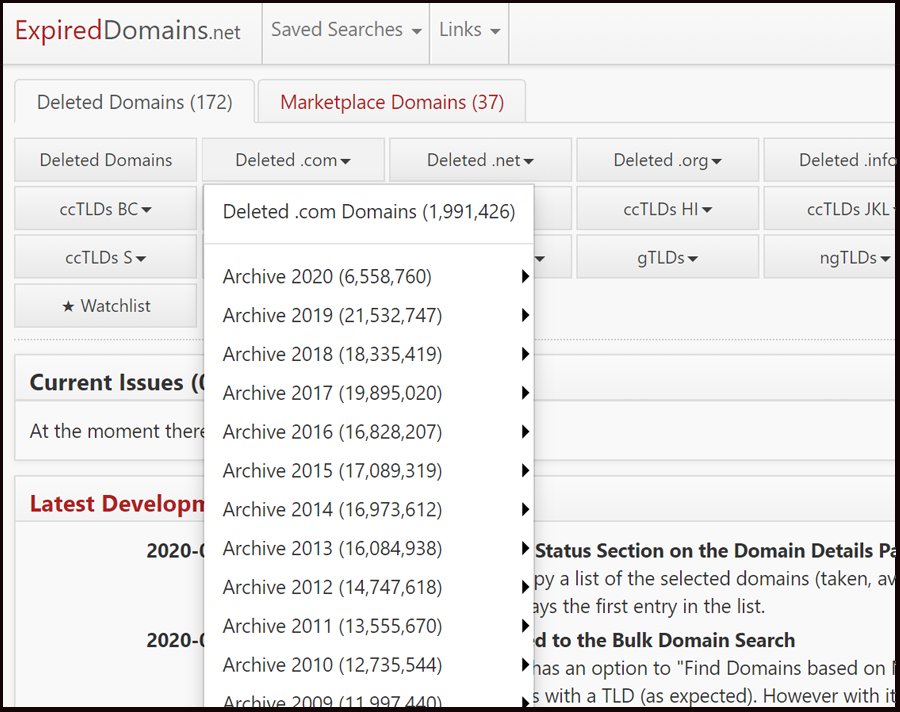
Task: Expand the ccTLDs BC dropdown
Action: click(x=106, y=209)
